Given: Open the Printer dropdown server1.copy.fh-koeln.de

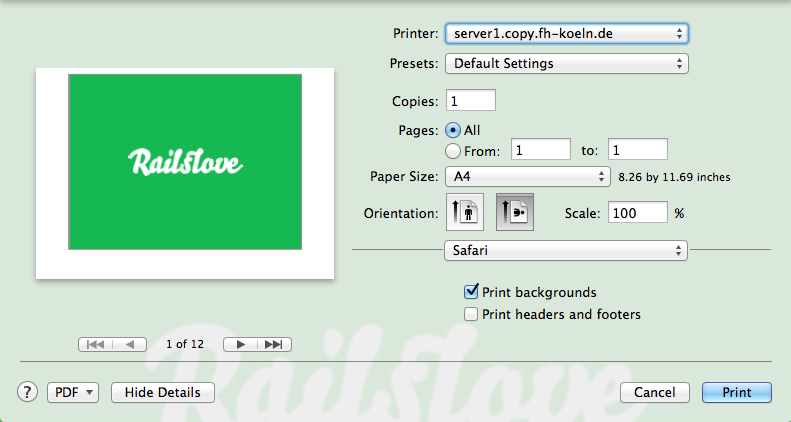Looking at the screenshot, I should 567,34.
